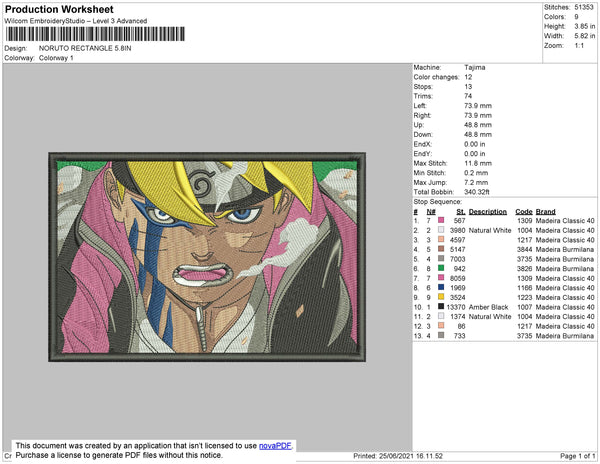Click the Left value '73.9 mm'
The height and width of the screenshot is (464, 600).
point(478,106)
